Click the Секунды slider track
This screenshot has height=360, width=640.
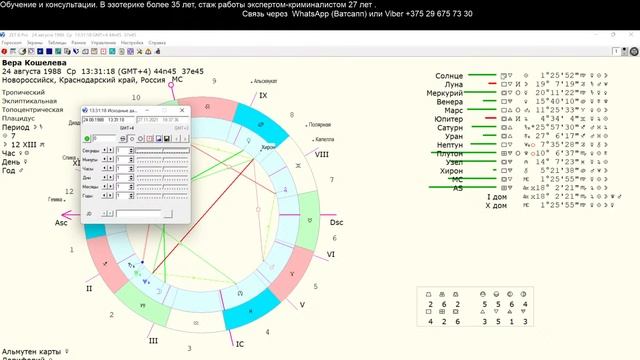162,151
